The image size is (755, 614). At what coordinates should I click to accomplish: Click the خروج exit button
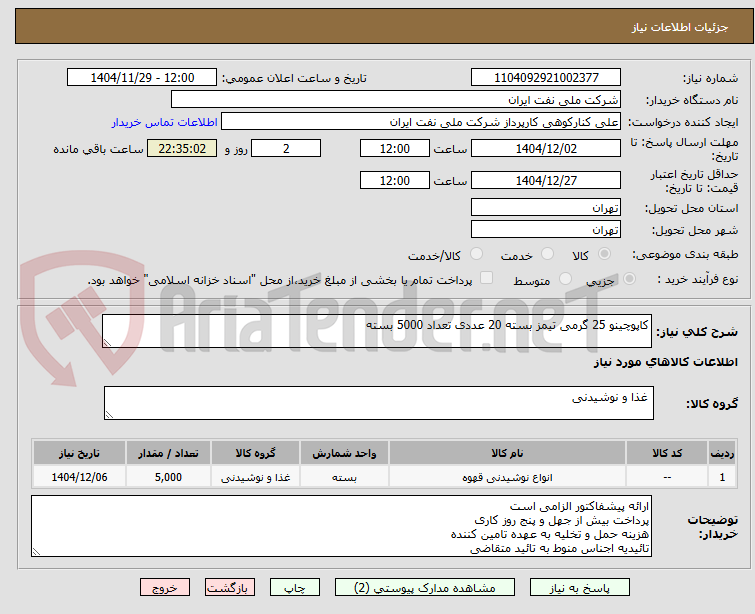point(165,588)
